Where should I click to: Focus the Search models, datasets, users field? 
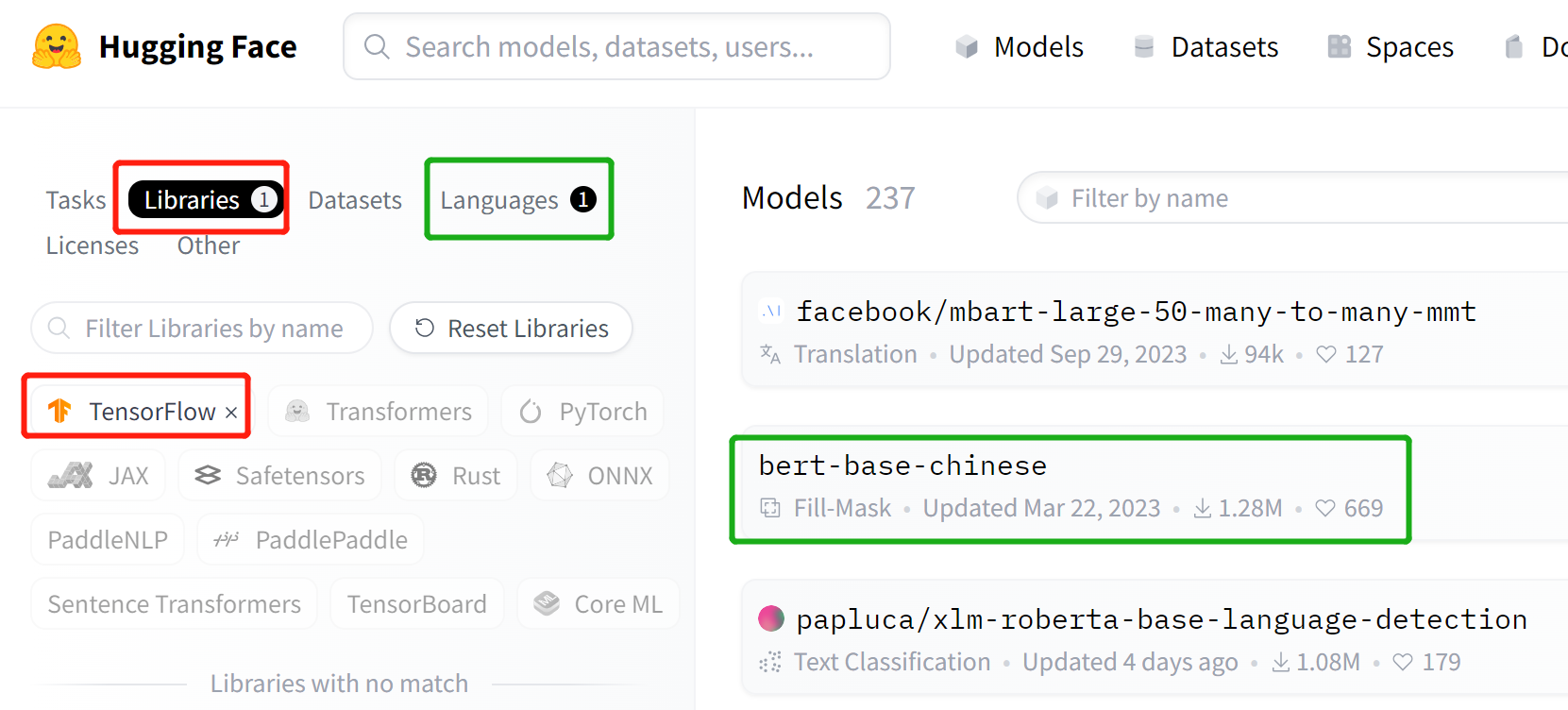coord(616,46)
